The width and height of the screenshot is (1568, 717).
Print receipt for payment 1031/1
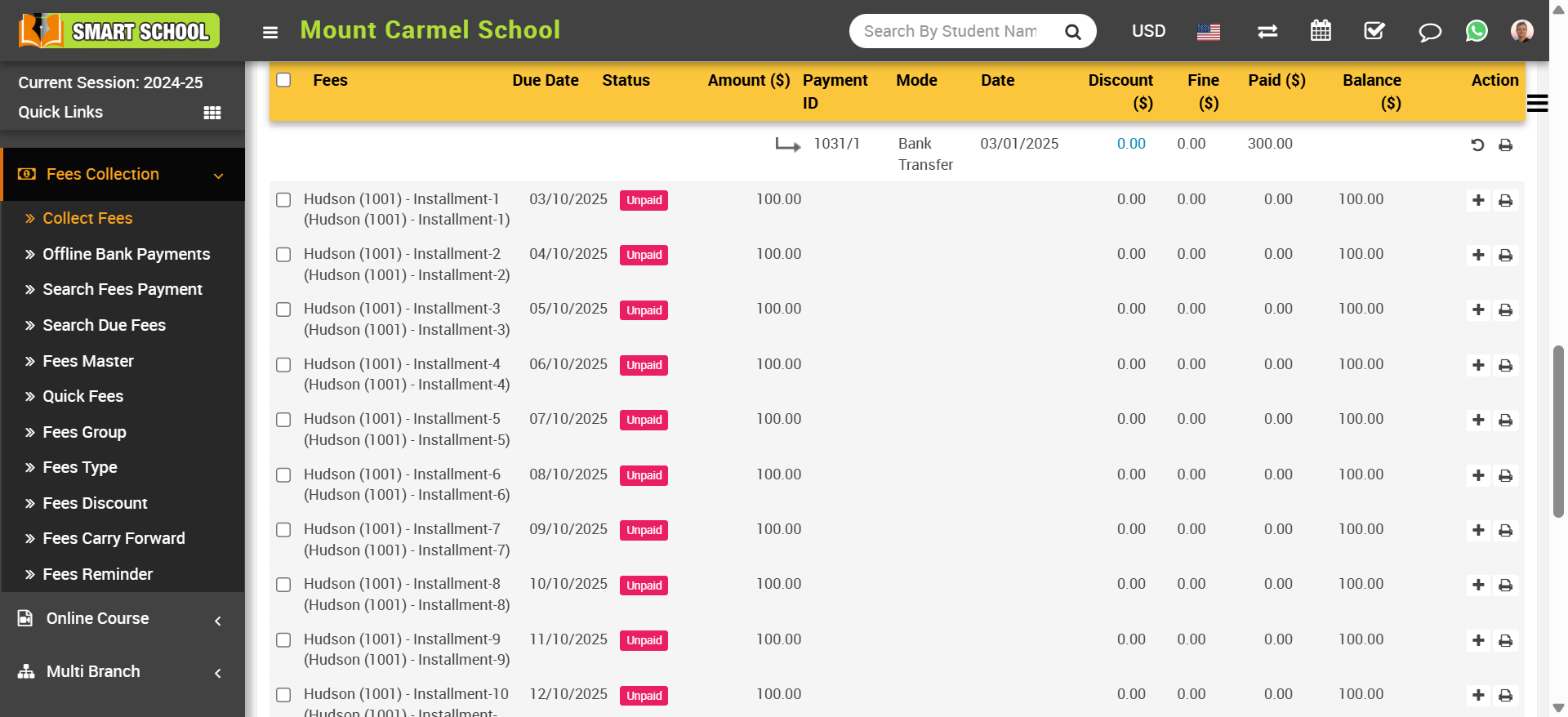coord(1506,145)
